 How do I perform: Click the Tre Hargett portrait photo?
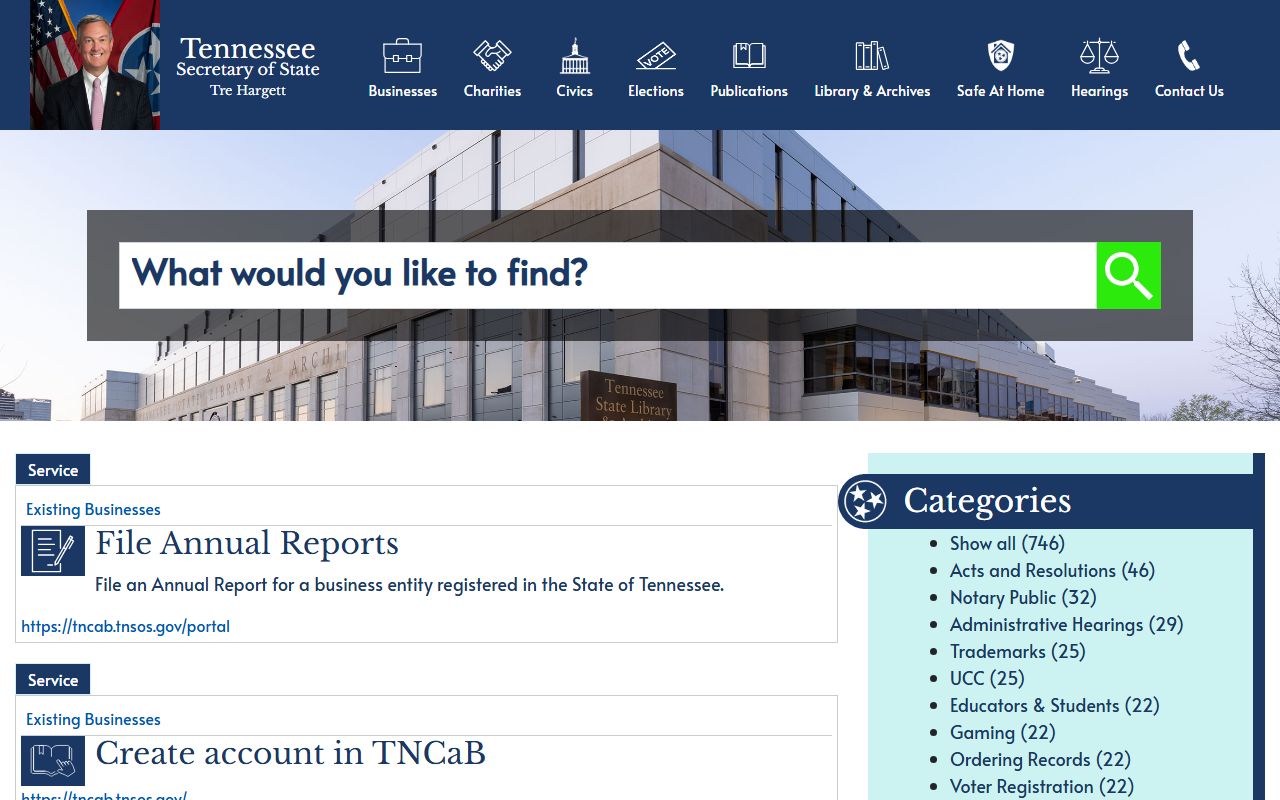click(x=95, y=65)
